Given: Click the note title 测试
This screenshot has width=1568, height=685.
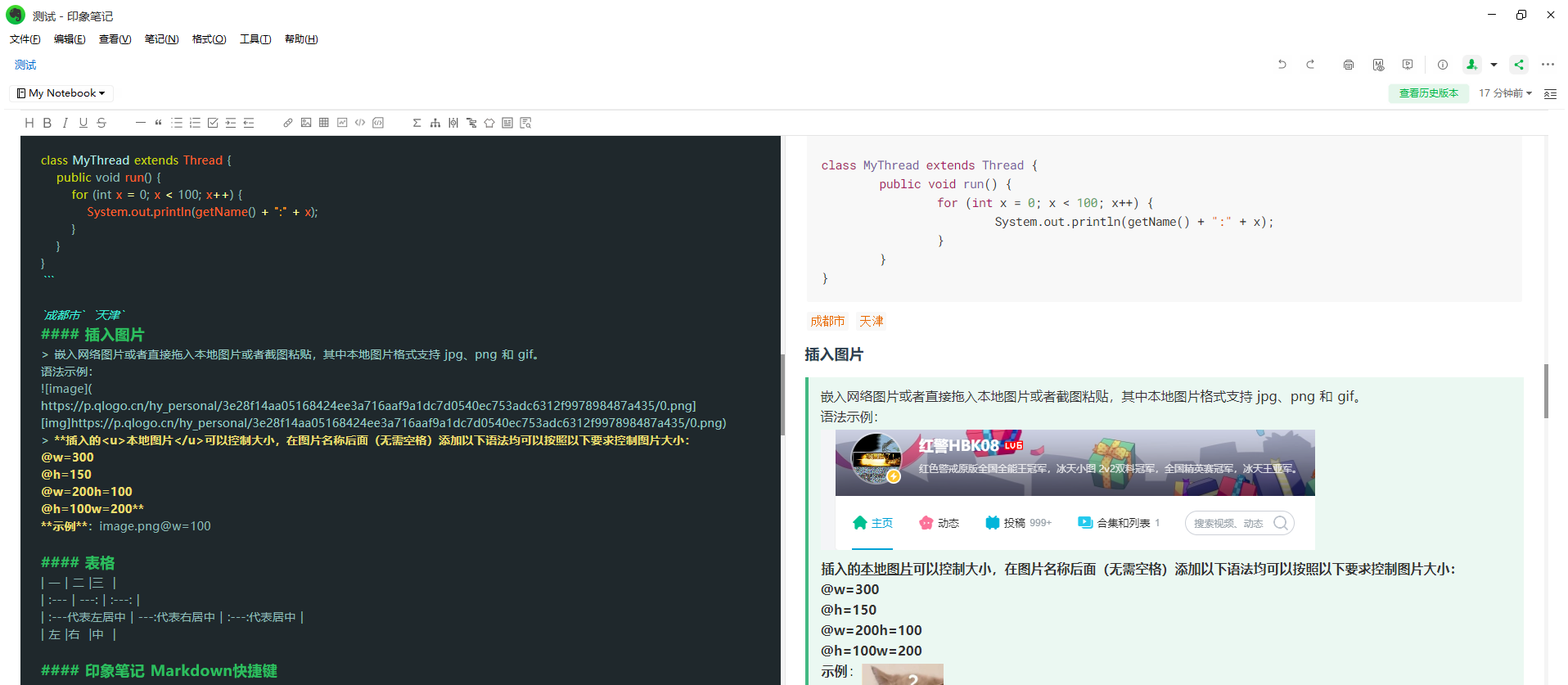Looking at the screenshot, I should pos(25,65).
